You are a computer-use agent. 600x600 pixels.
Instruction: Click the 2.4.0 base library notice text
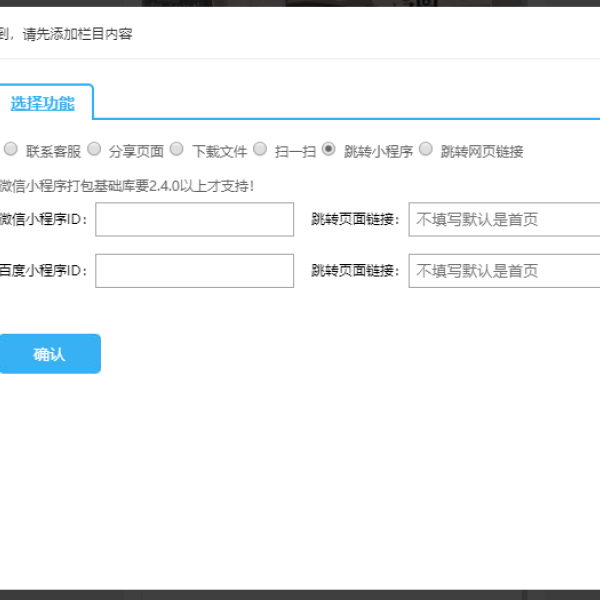pos(125,185)
